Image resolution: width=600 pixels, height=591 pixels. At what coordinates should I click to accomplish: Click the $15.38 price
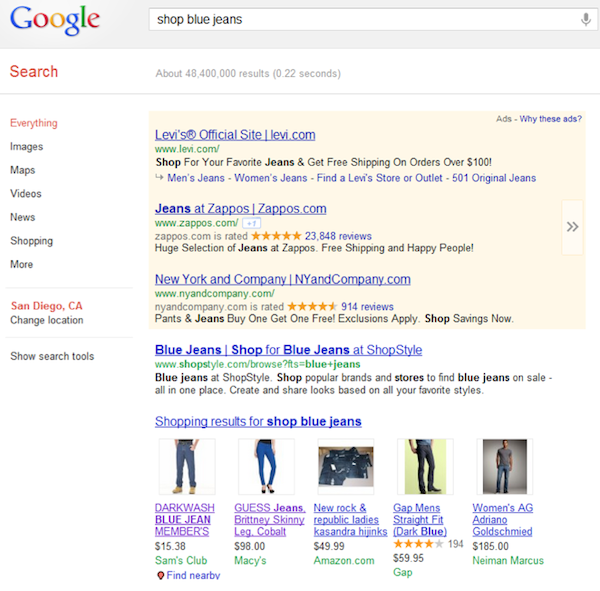point(170,546)
